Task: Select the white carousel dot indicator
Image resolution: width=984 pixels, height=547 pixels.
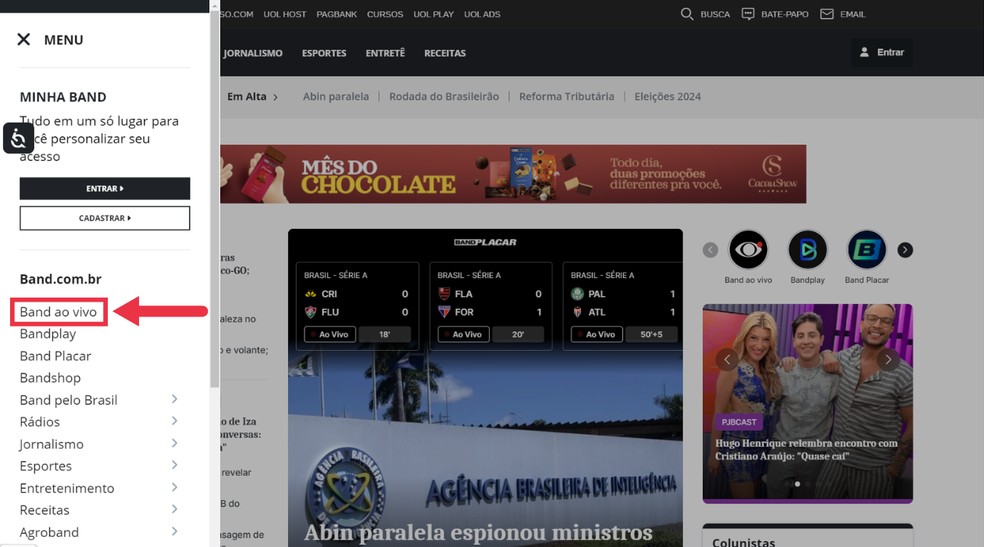Action: 797,484
